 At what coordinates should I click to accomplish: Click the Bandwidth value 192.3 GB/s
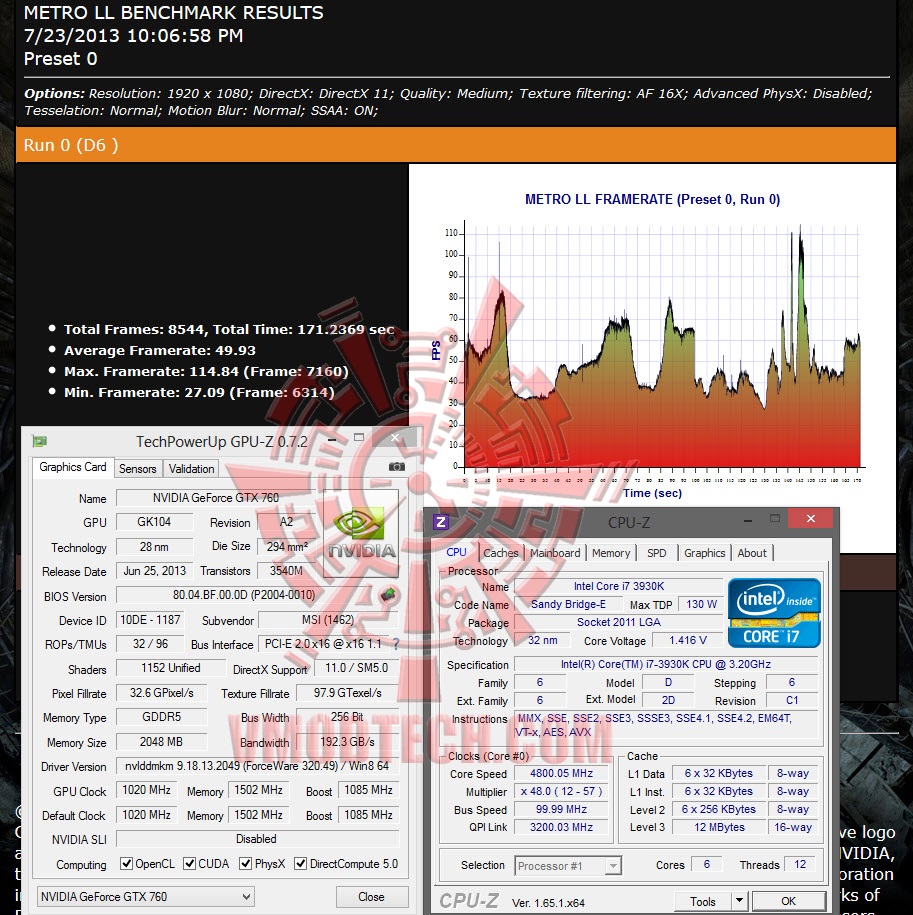tap(347, 742)
